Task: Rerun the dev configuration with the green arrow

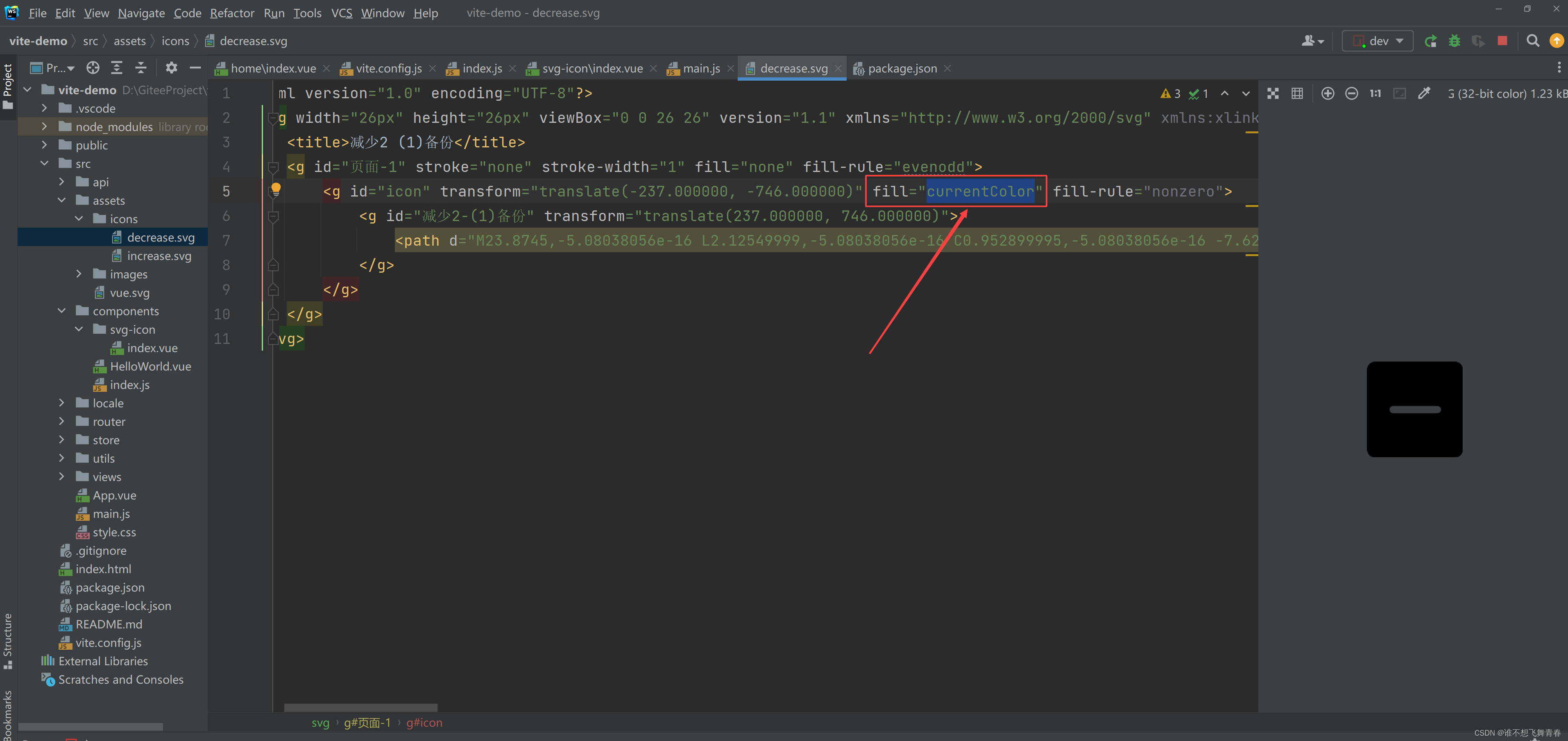Action: pos(1431,41)
